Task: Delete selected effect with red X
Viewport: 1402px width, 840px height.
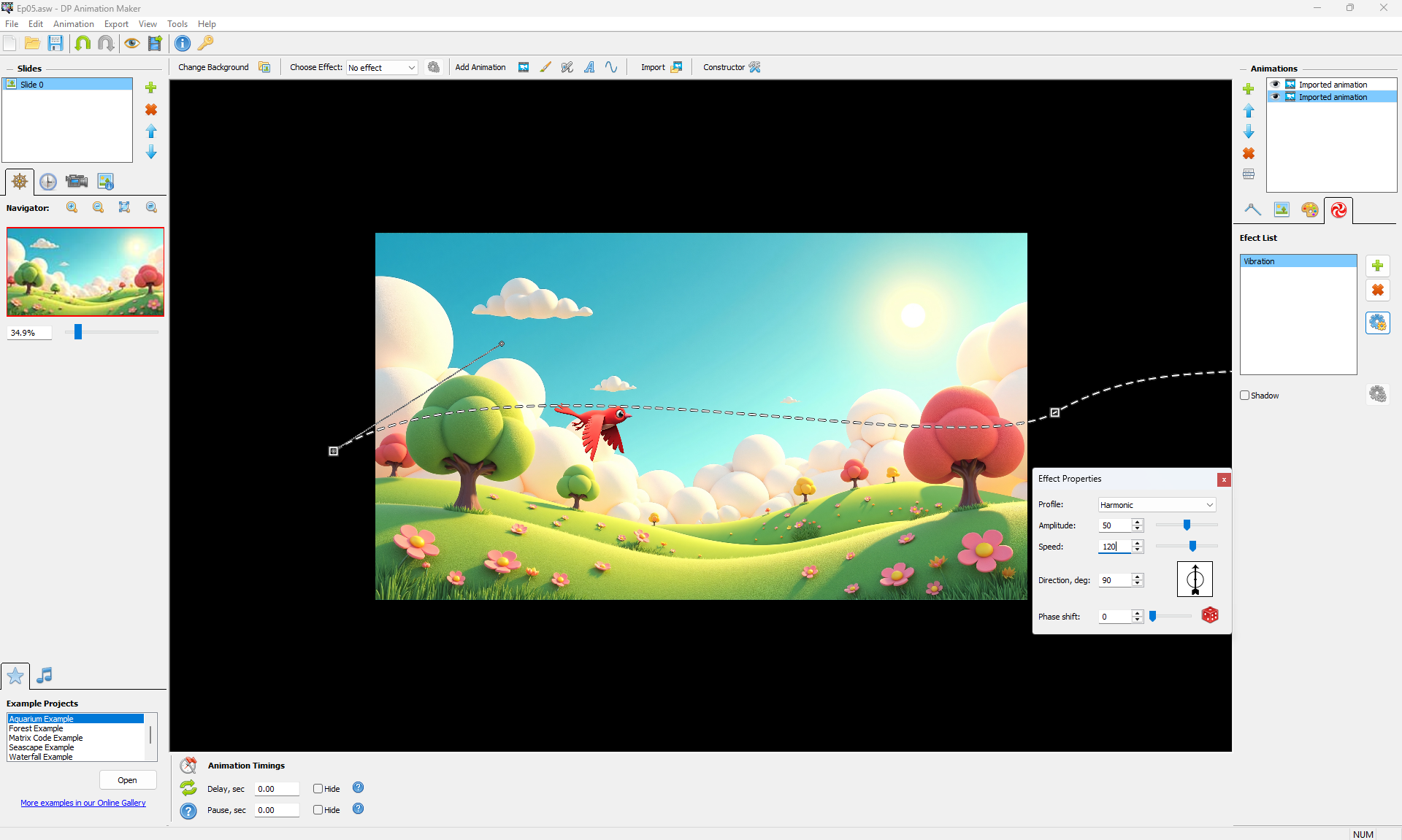Action: 1377,290
